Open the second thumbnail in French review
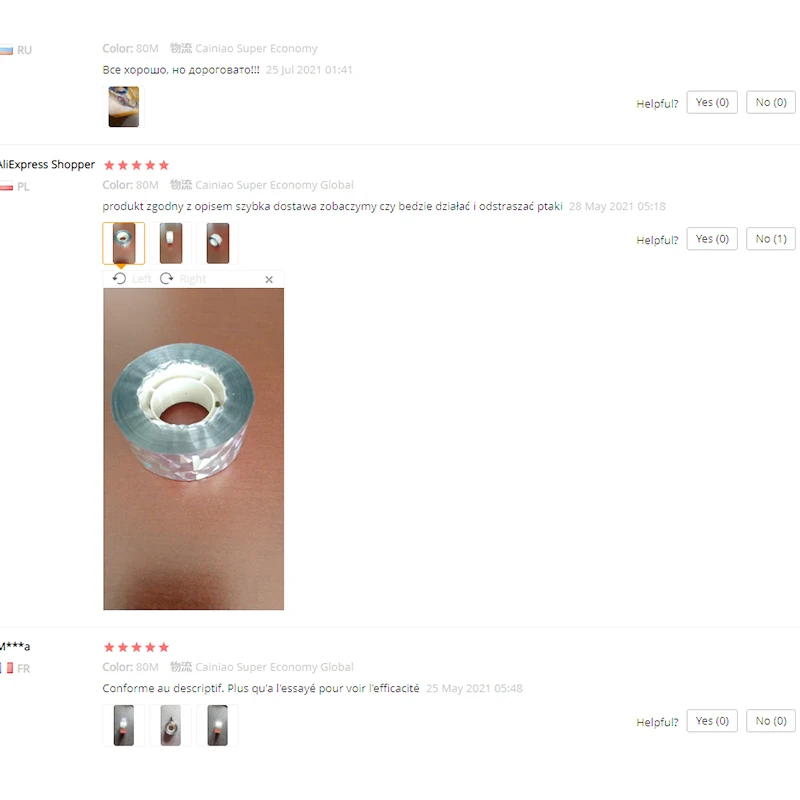 (x=170, y=726)
